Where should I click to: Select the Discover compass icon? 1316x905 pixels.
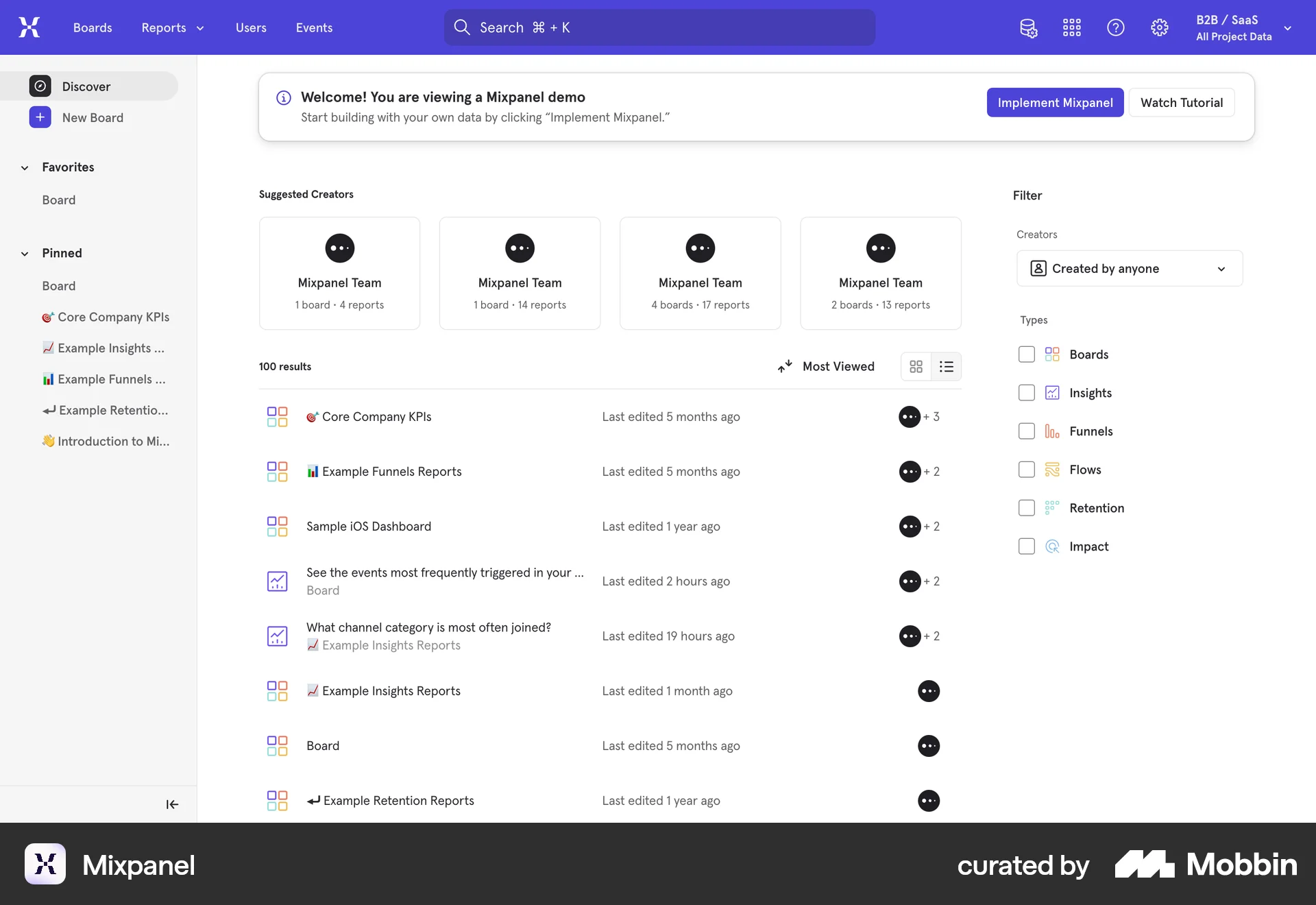(40, 86)
